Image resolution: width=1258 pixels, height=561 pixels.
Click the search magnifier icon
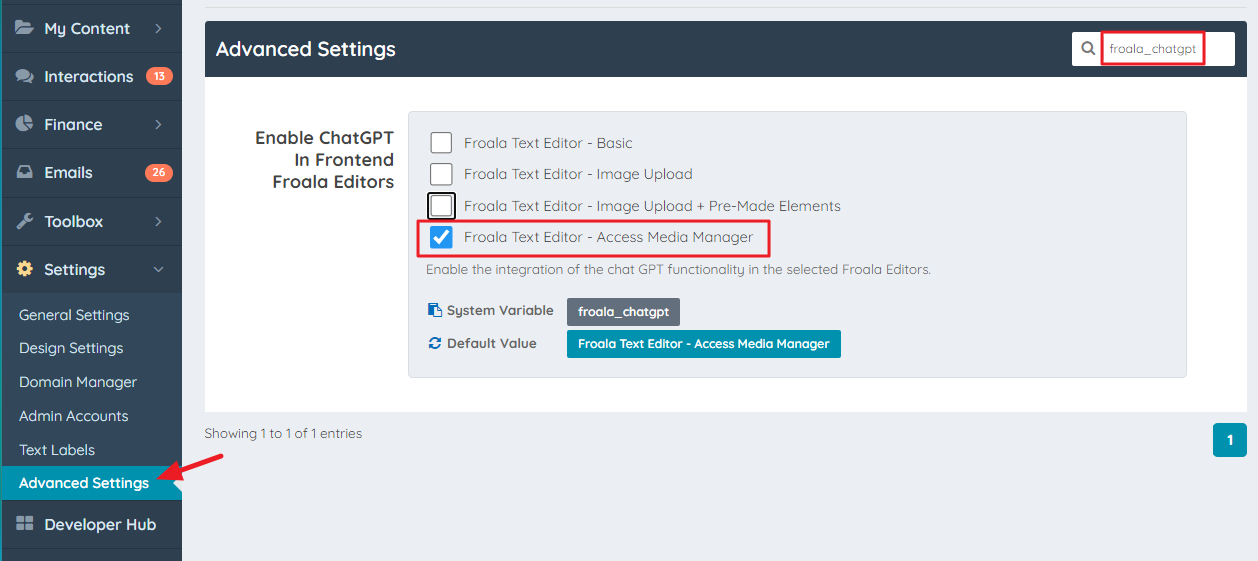[1089, 48]
